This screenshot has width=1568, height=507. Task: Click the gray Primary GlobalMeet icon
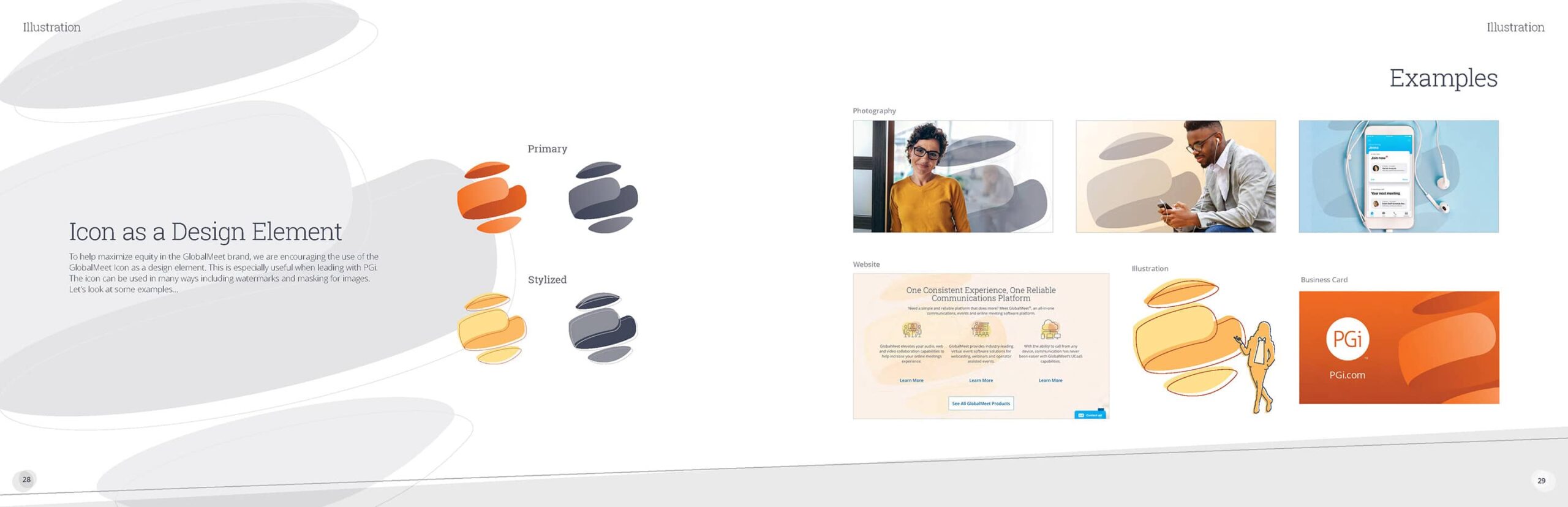pos(603,197)
